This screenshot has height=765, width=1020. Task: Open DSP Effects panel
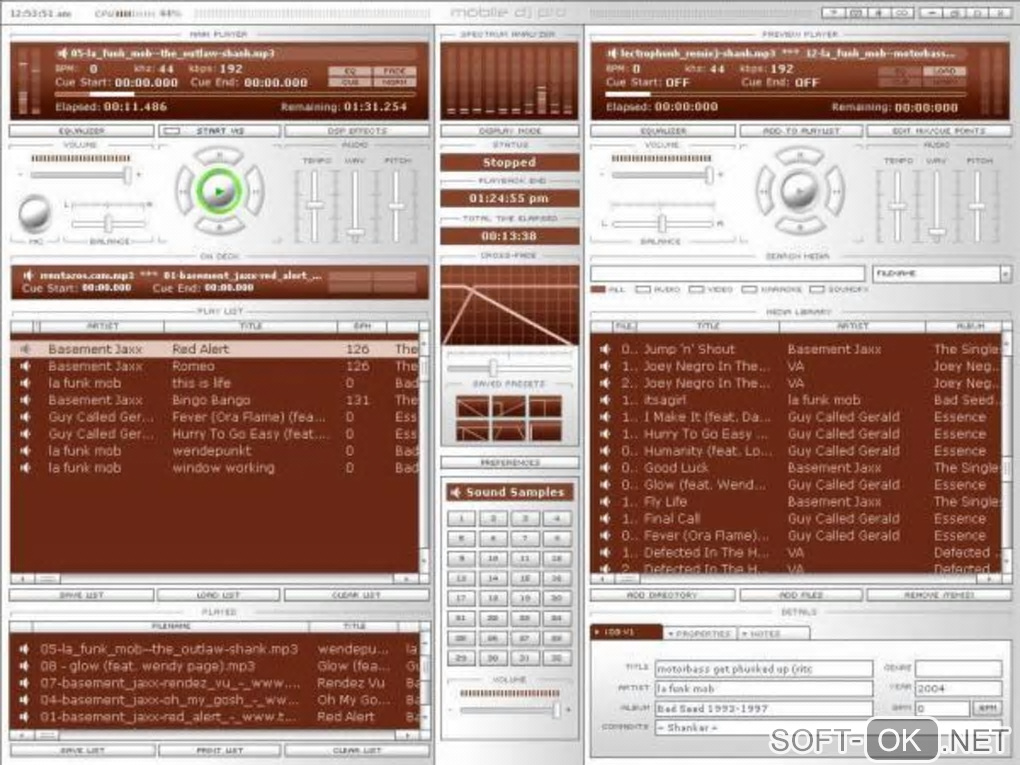click(357, 131)
